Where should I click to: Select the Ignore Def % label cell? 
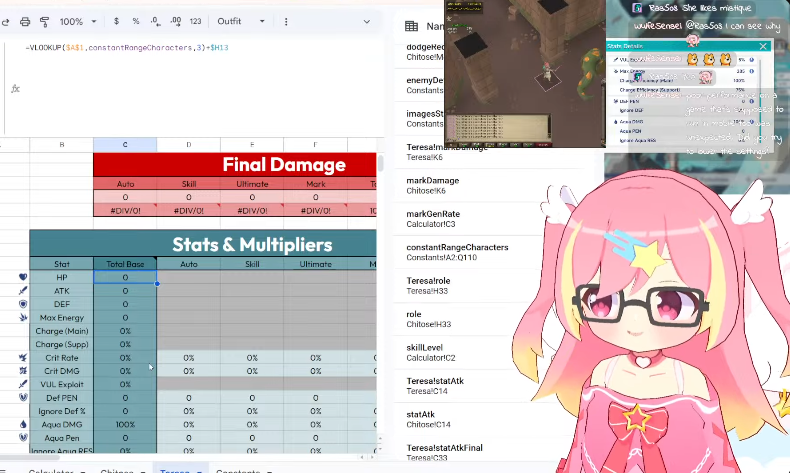[61, 411]
